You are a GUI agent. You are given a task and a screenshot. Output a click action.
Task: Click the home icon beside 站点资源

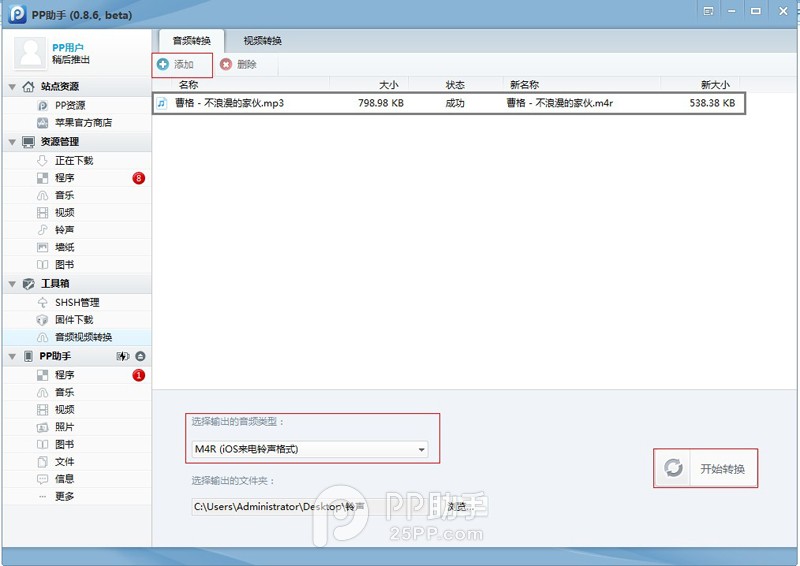(x=29, y=86)
